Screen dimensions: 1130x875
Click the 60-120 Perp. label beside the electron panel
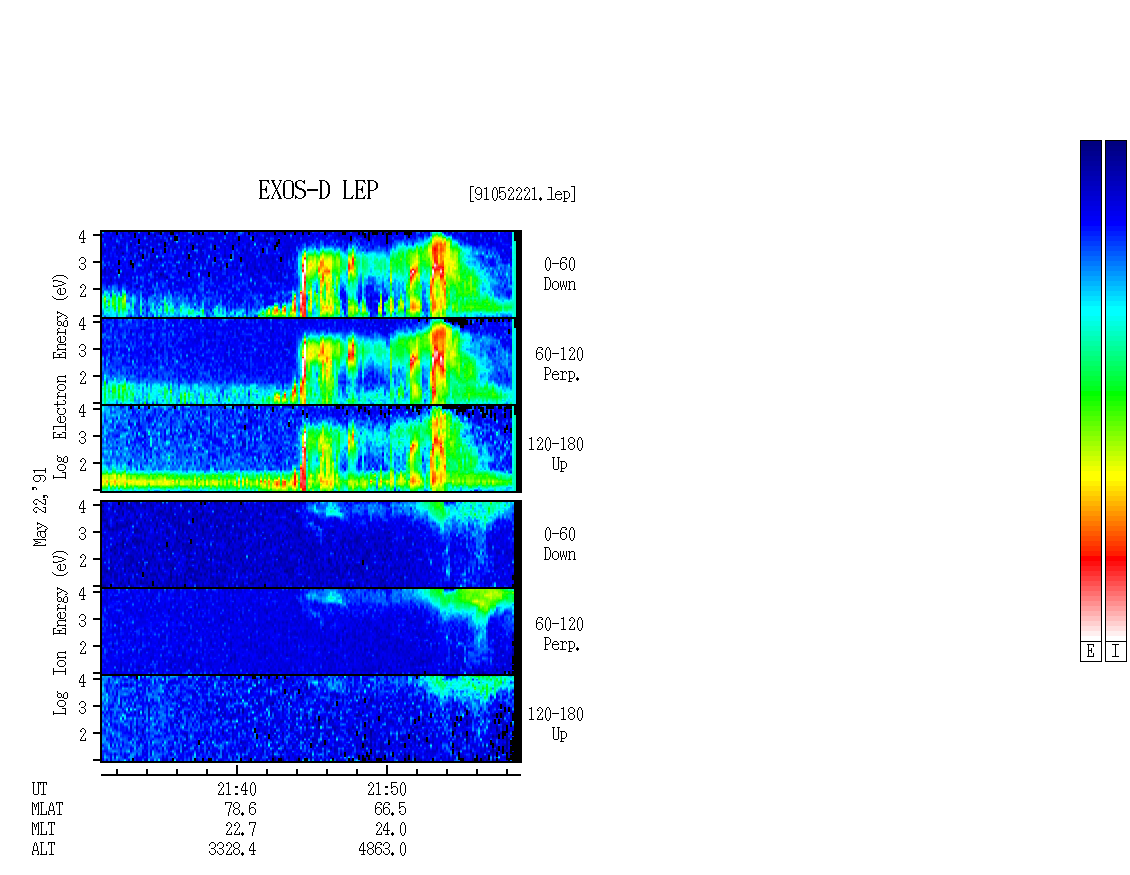pos(559,364)
